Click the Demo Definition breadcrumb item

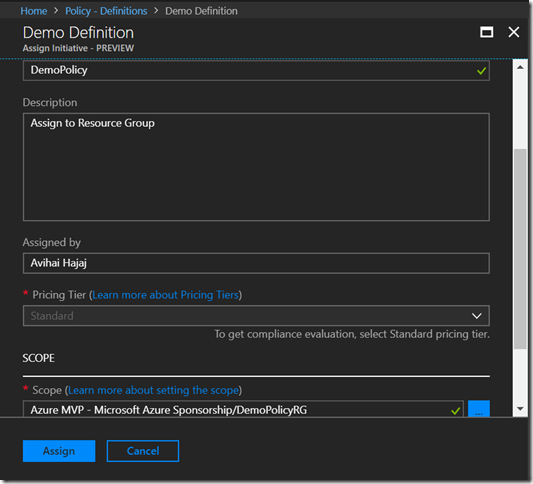(201, 11)
